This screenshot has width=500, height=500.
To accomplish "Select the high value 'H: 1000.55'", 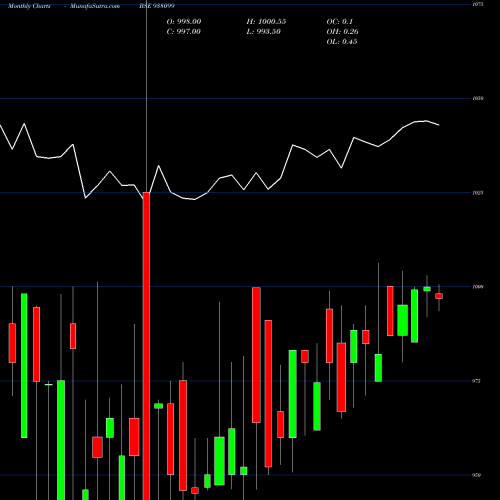I will pyautogui.click(x=266, y=22).
